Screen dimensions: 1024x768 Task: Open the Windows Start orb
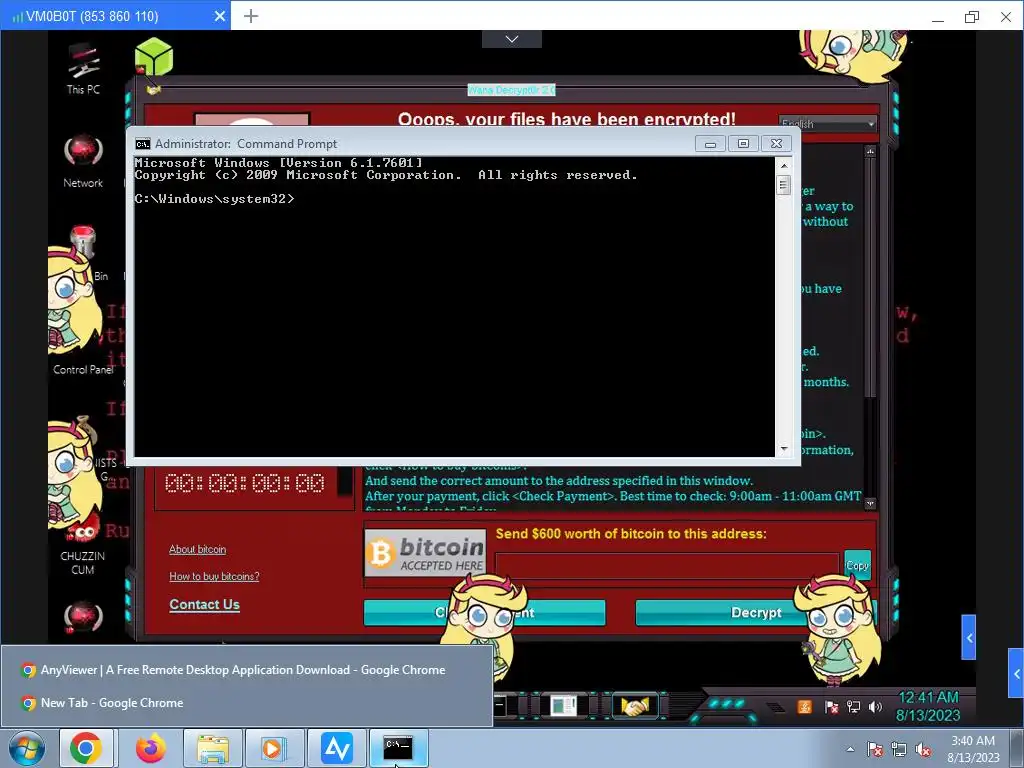[x=26, y=748]
